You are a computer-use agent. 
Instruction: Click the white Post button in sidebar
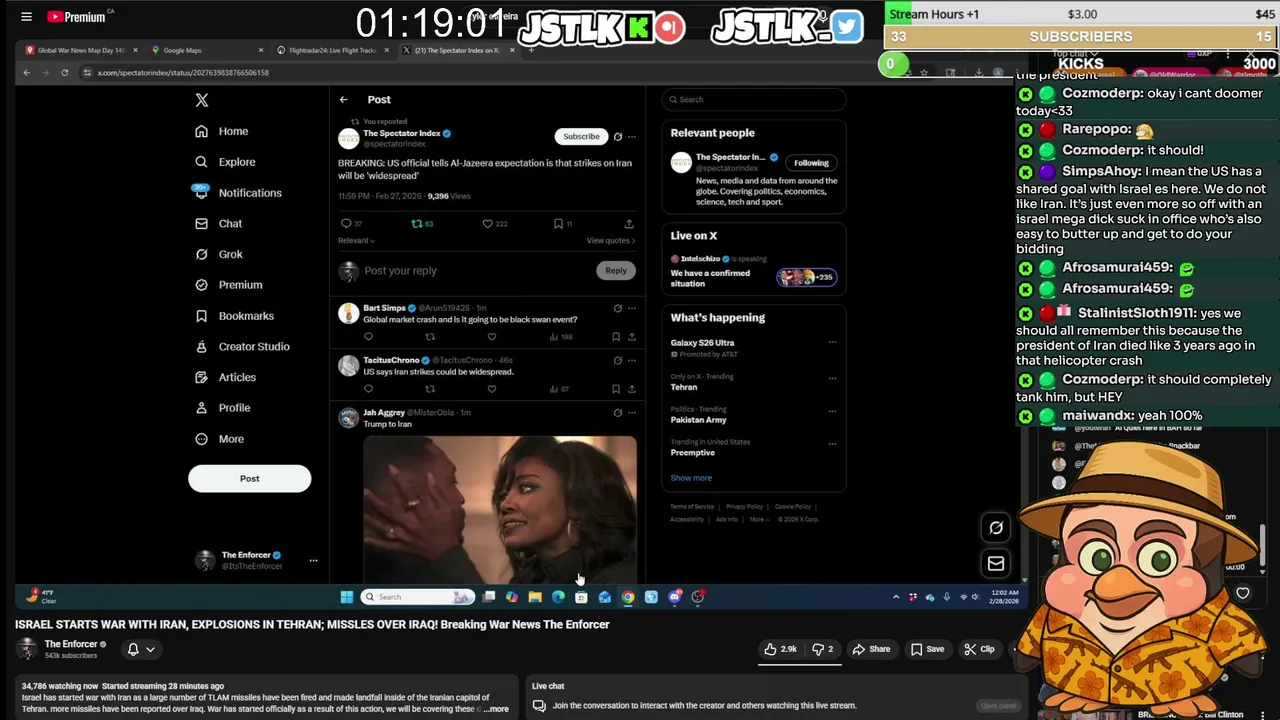tap(249, 478)
